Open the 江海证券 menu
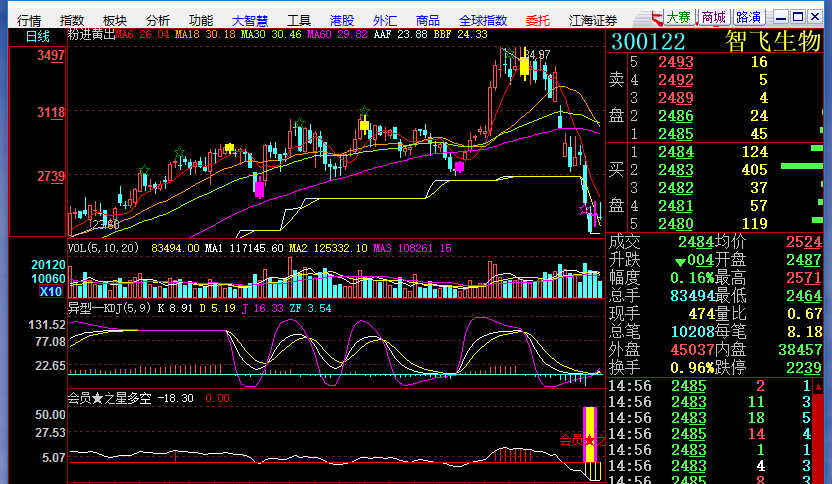This screenshot has height=484, width=832. coord(593,20)
